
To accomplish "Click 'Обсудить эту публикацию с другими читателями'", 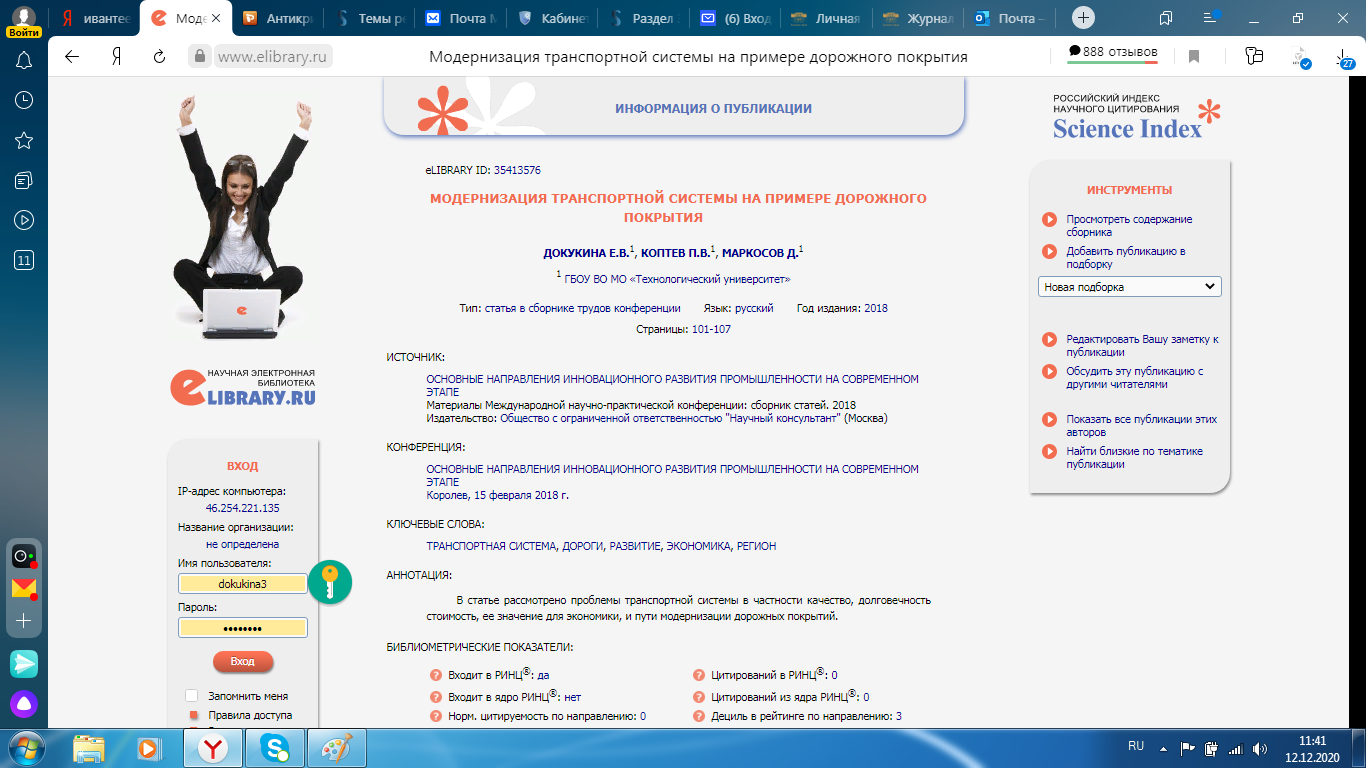I will [1134, 377].
